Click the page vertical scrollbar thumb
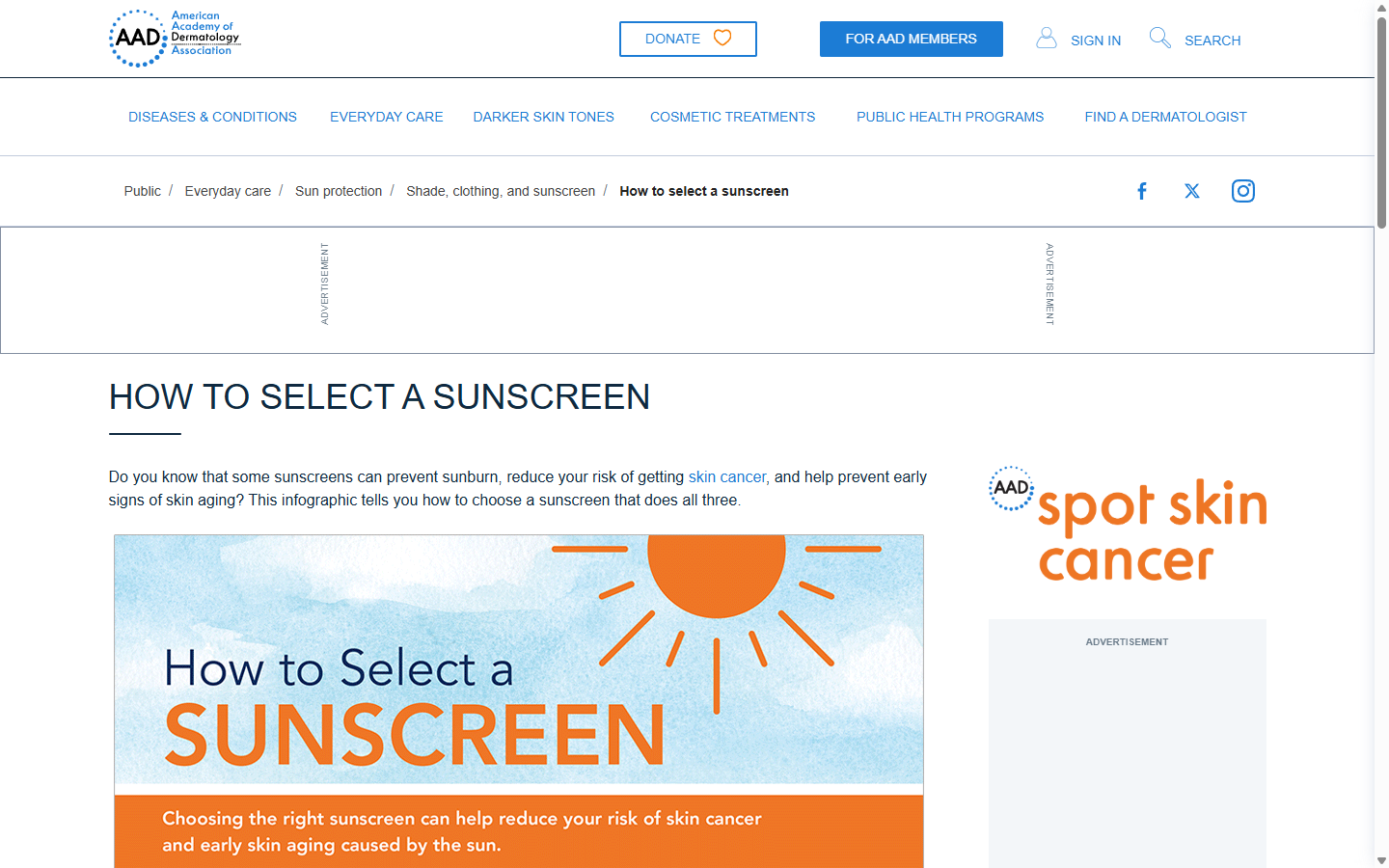Viewport: 1389px width, 868px height. [1381, 121]
